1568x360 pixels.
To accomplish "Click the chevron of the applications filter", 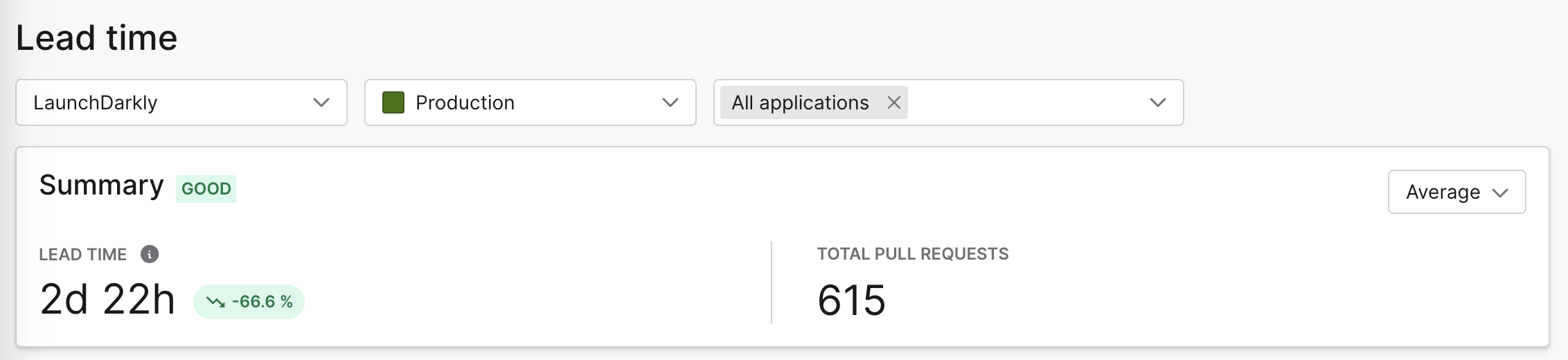I will click(x=1158, y=102).
